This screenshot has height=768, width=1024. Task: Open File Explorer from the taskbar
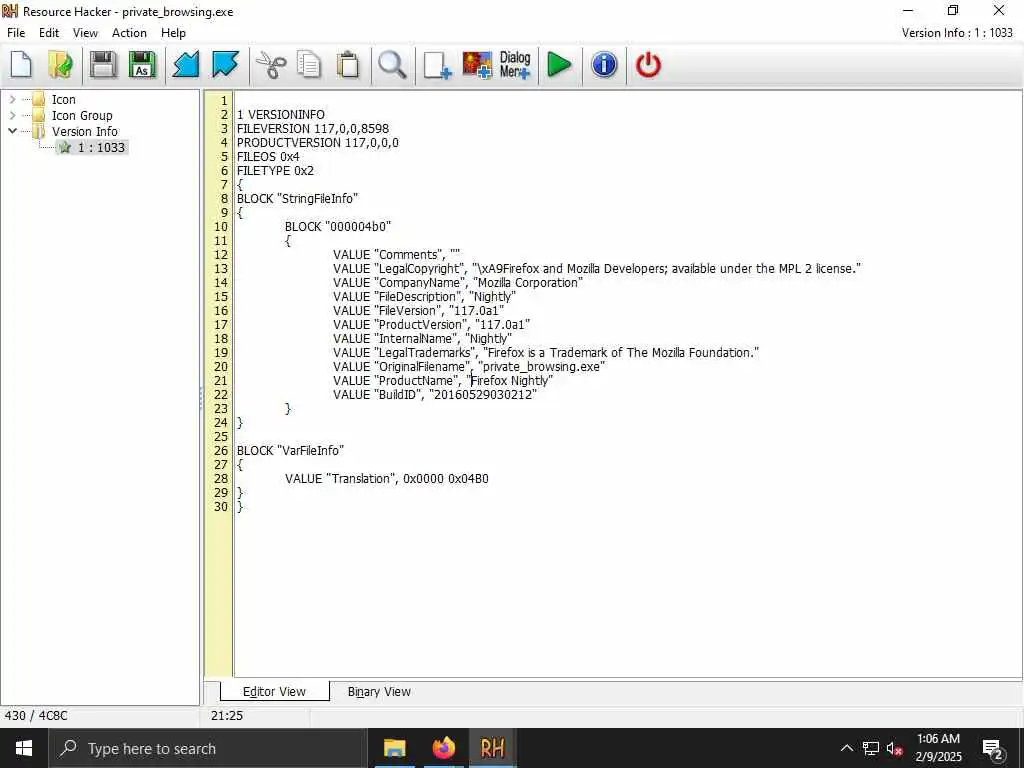(394, 748)
